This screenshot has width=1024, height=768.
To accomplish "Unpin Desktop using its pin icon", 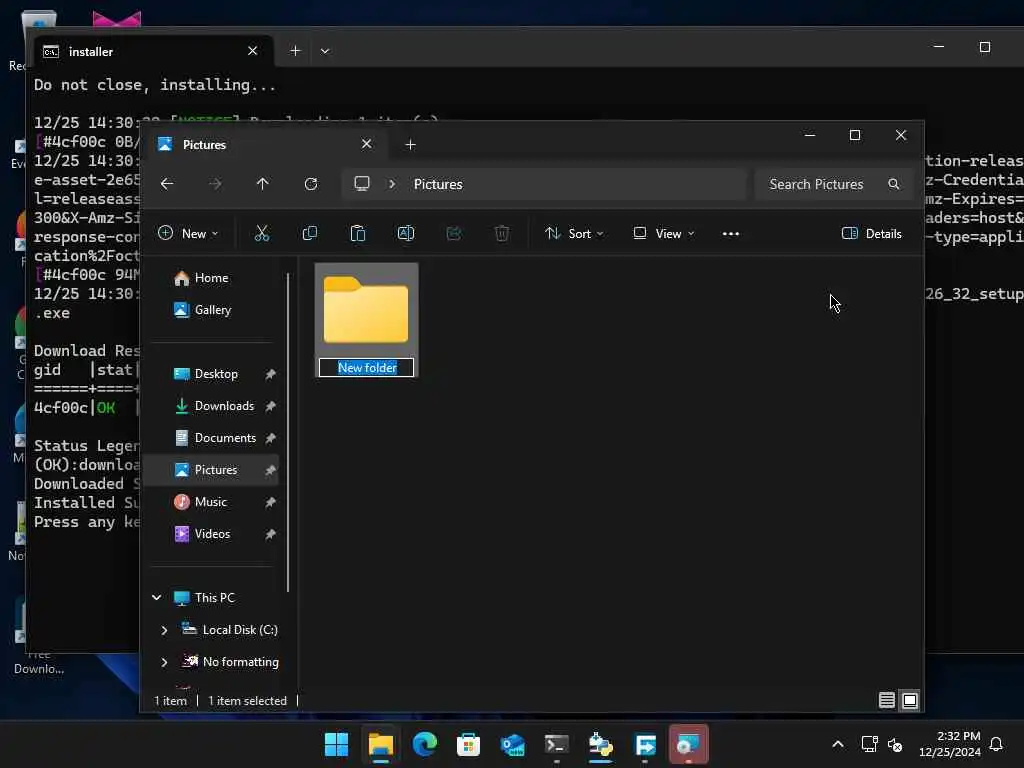I will (270, 374).
